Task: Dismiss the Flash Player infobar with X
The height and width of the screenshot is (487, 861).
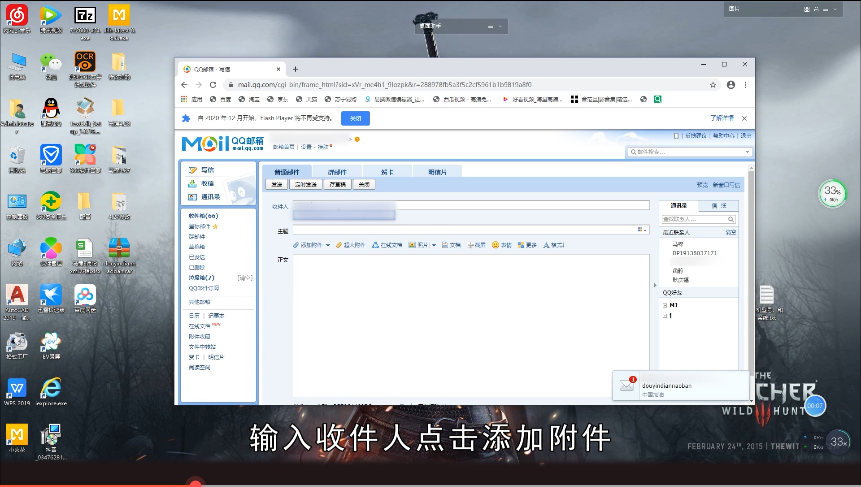Action: click(x=745, y=118)
